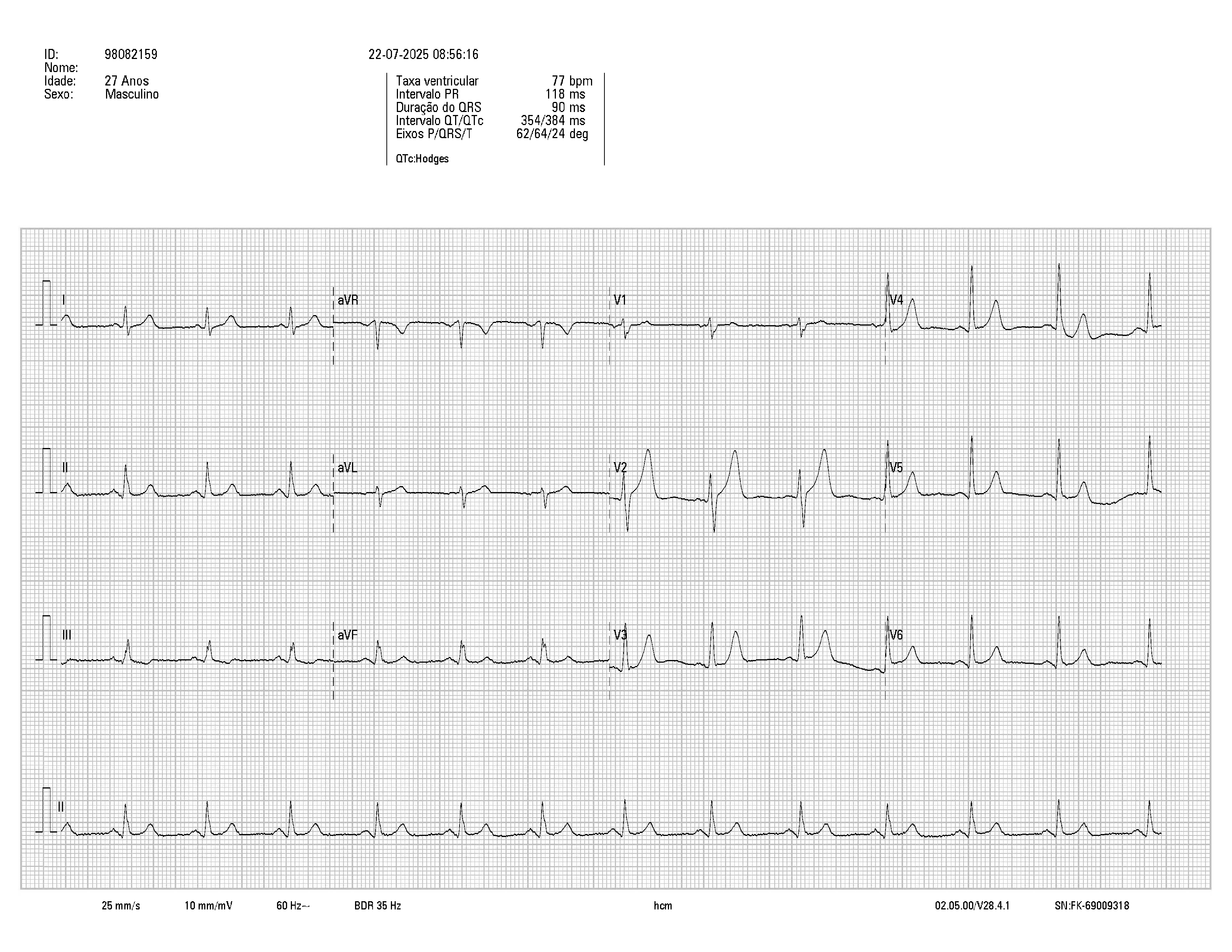Image resolution: width=1232 pixels, height=952 pixels.
Task: Select the 354/384 ms QT value
Action: click(553, 121)
